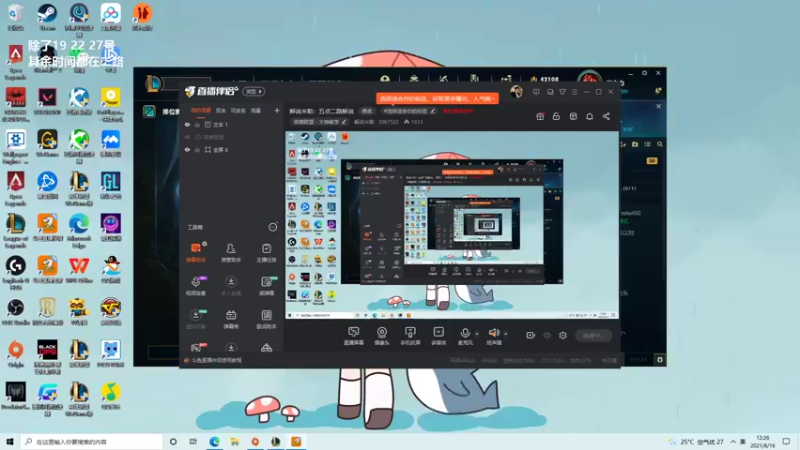Switch to the third scene tab
Screen dimensions: 800x450
tap(238, 110)
